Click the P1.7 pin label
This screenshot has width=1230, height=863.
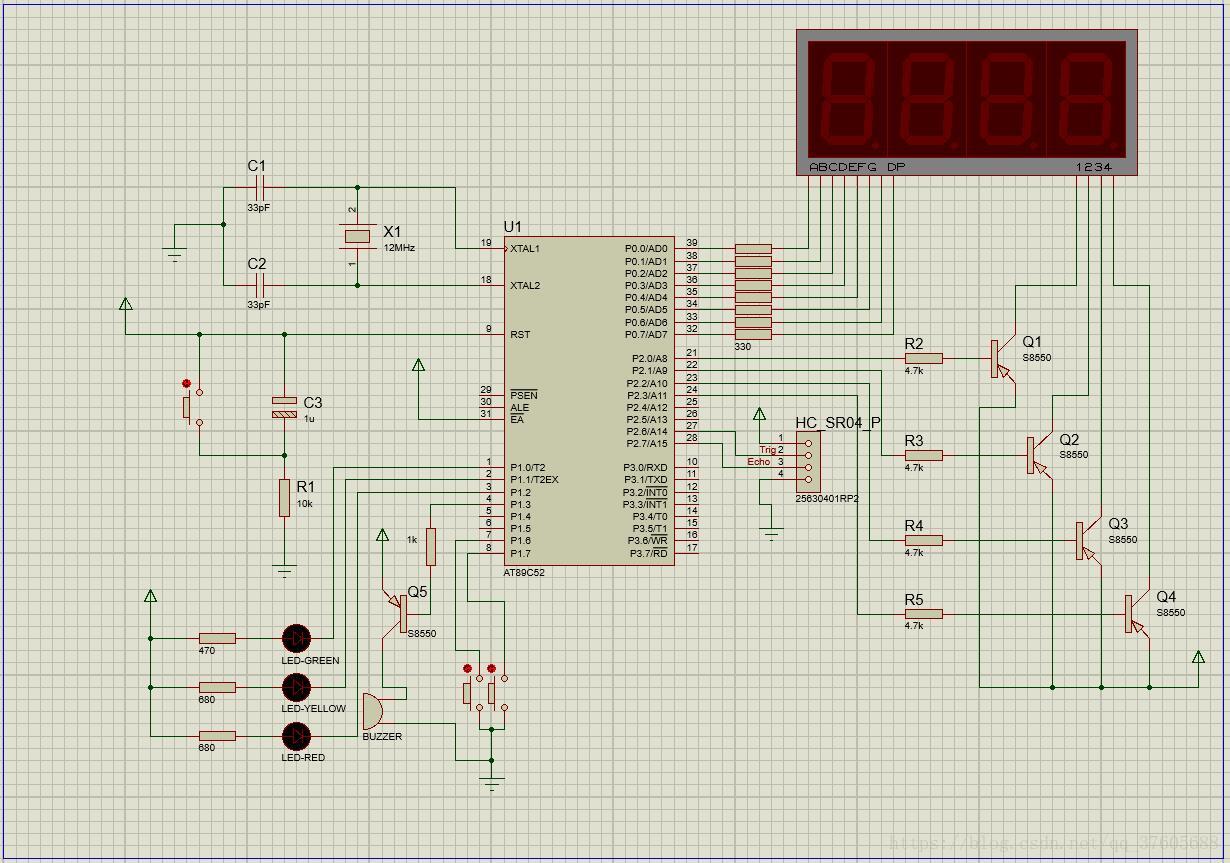click(520, 553)
